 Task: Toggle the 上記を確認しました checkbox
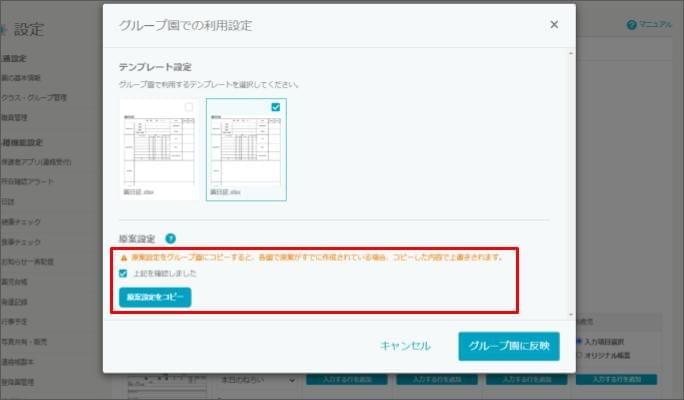124,273
